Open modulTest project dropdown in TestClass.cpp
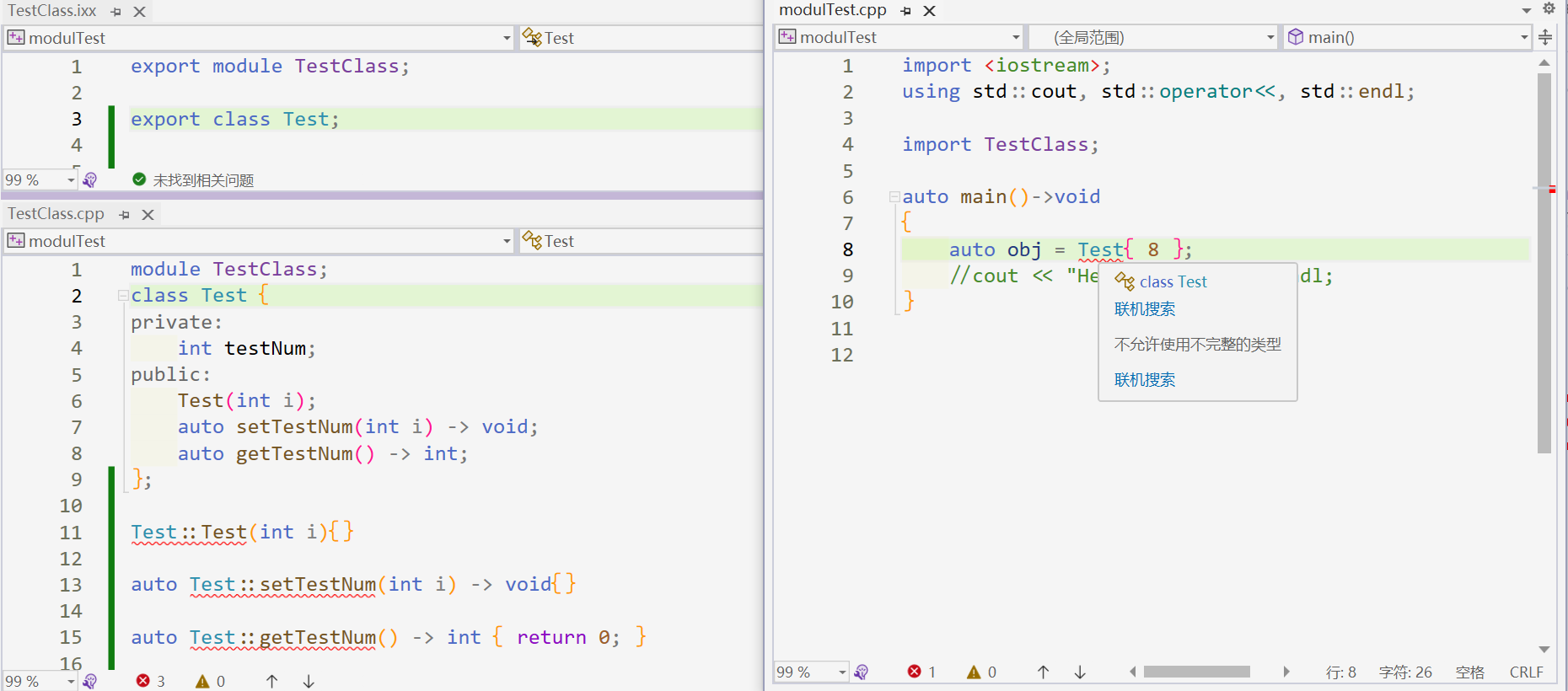The width and height of the screenshot is (1568, 691). tap(260, 241)
